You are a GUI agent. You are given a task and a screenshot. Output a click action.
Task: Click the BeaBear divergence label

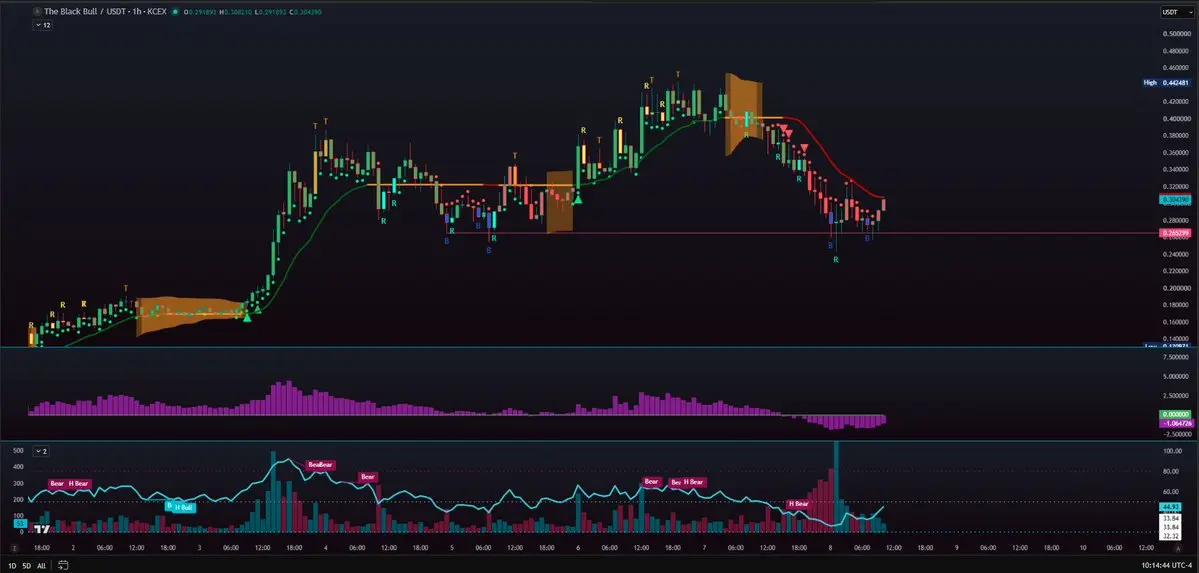(x=320, y=464)
